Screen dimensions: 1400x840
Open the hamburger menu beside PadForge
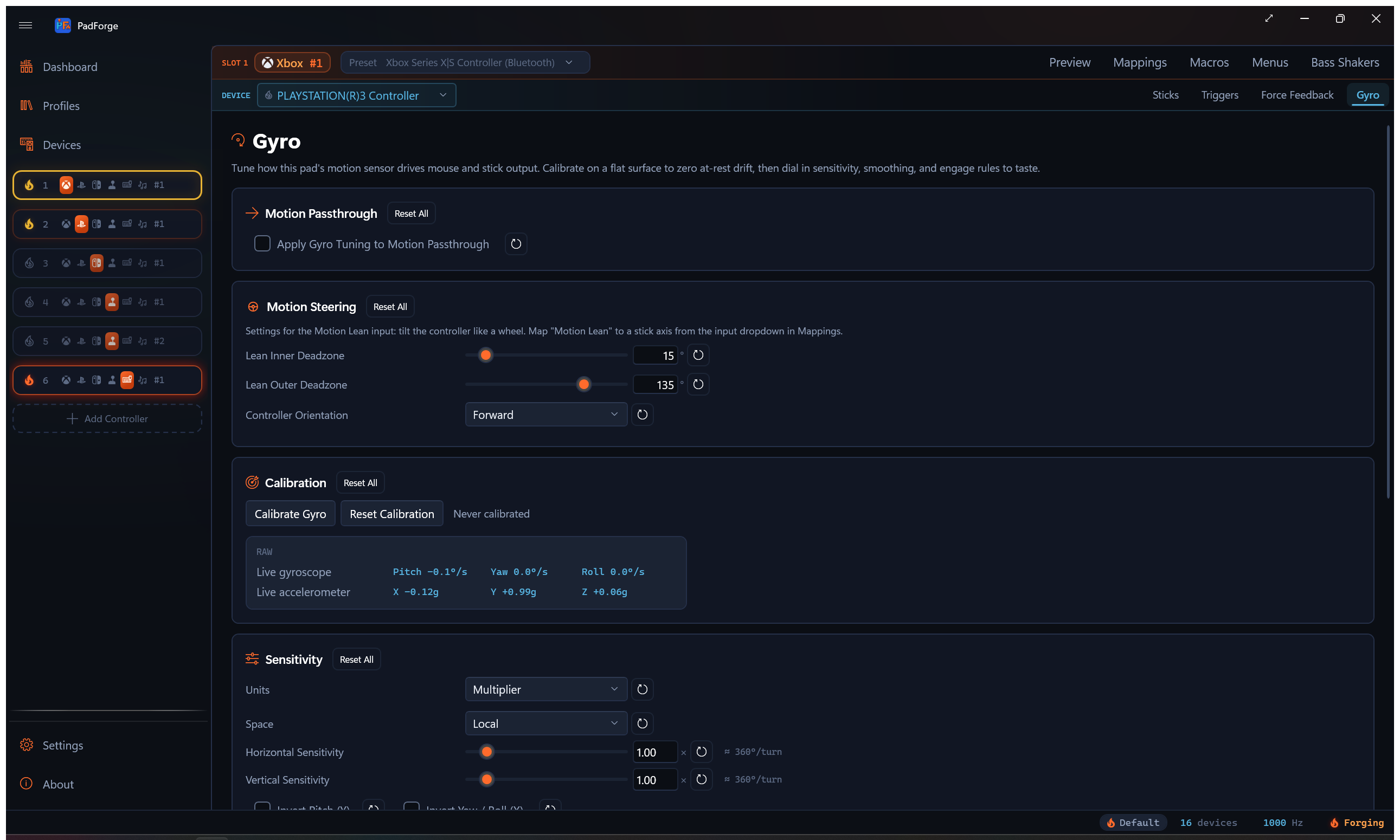25,25
